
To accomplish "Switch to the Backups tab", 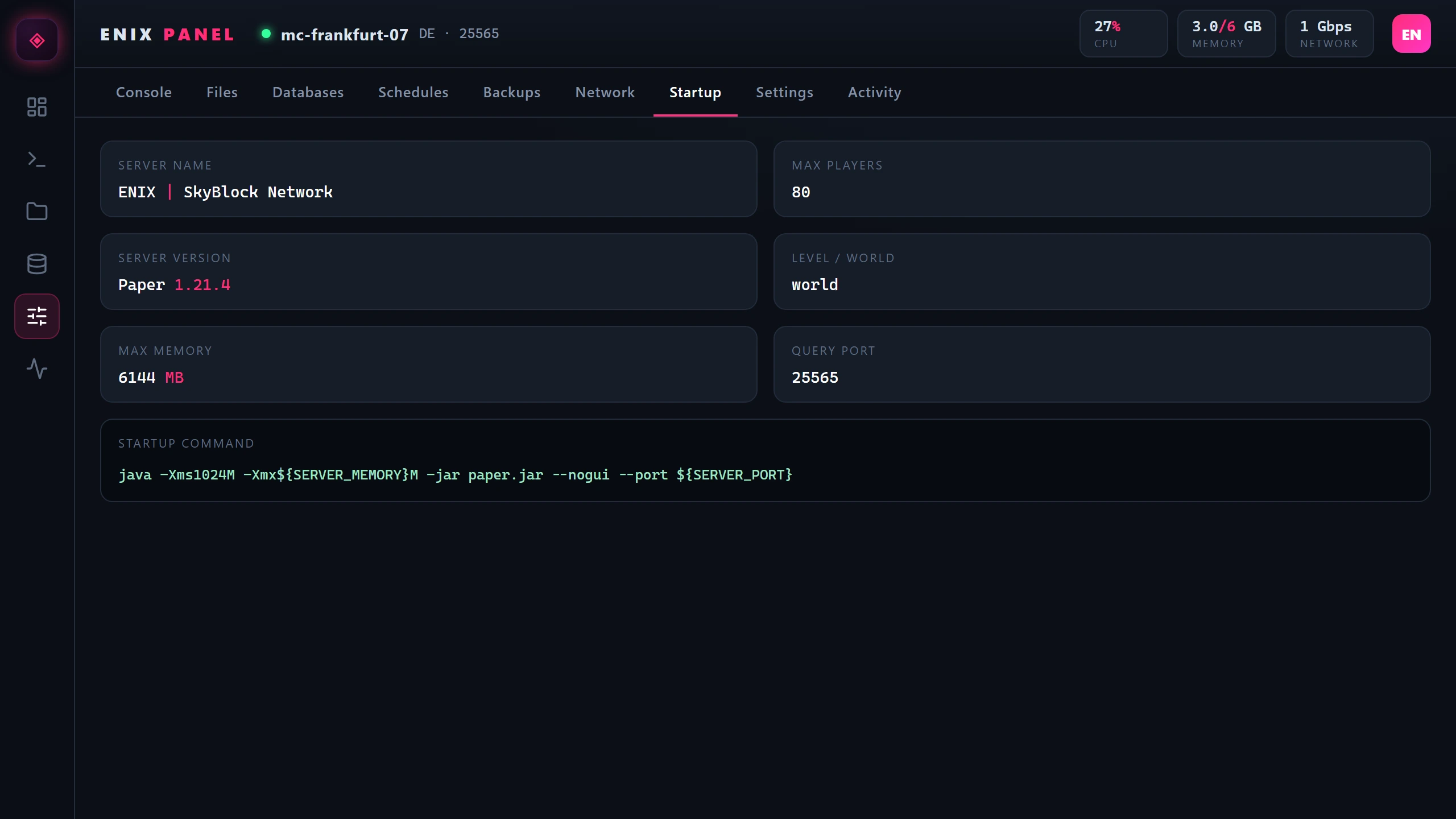I will point(512,92).
